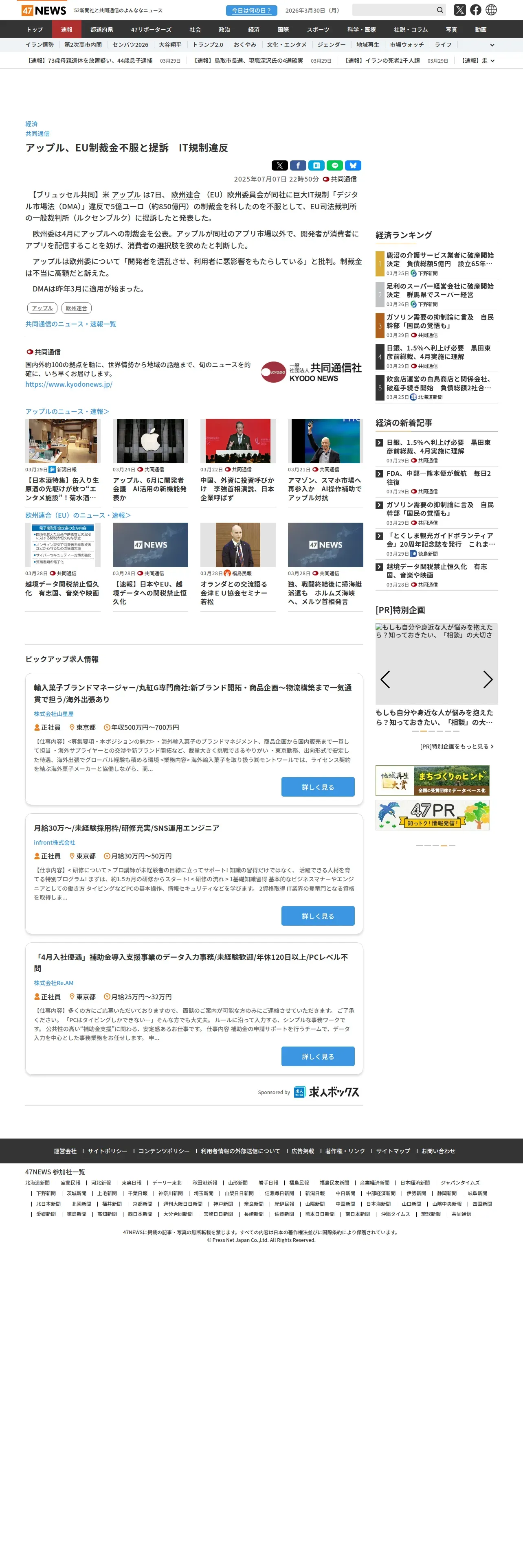Open the header Facebook icon
Image resolution: width=523 pixels, height=1568 pixels.
click(475, 10)
